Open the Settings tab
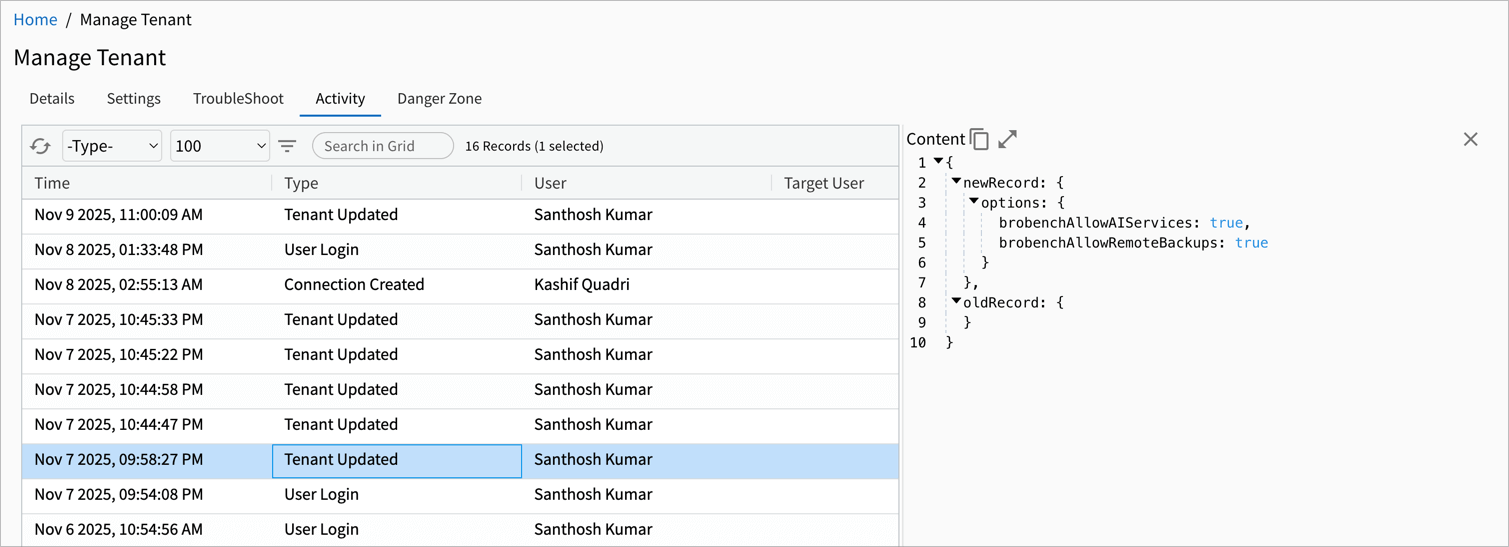This screenshot has height=547, width=1509. click(x=134, y=98)
